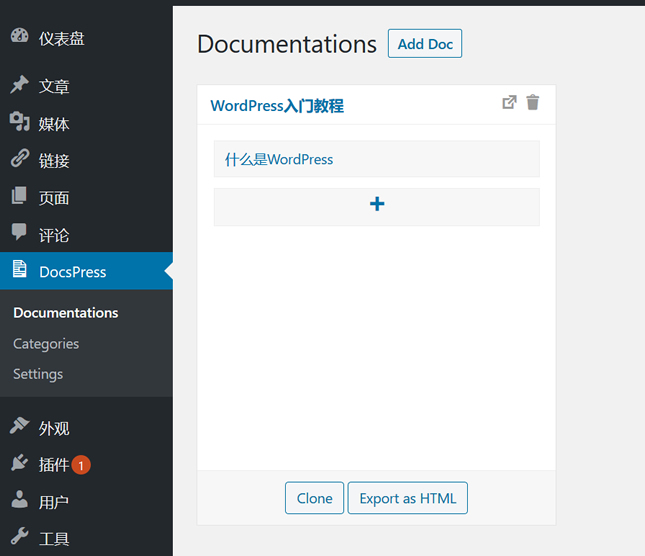Screen dimensions: 645x556
Task: Click the pages icon beside 页面
Action: coord(19,195)
